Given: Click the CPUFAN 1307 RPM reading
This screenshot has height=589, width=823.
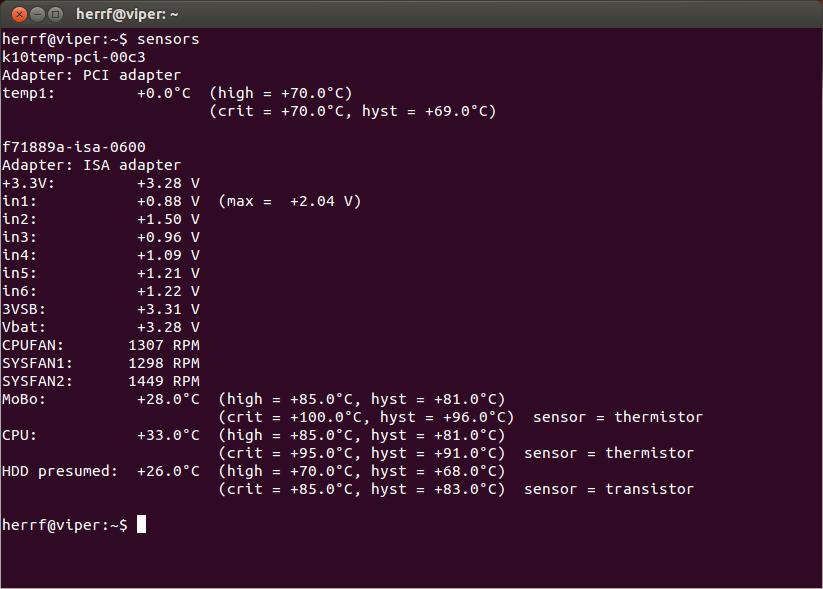Looking at the screenshot, I should click(x=163, y=345).
